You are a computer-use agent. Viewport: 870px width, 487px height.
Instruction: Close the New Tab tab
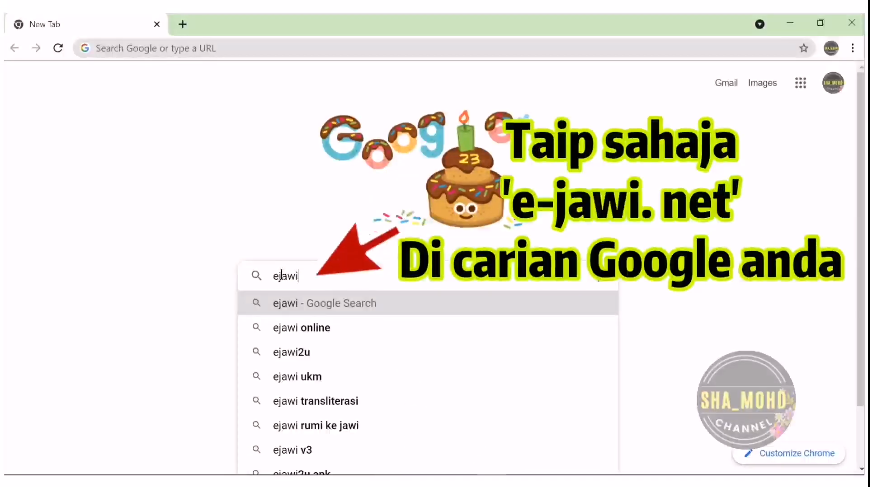[x=156, y=24]
